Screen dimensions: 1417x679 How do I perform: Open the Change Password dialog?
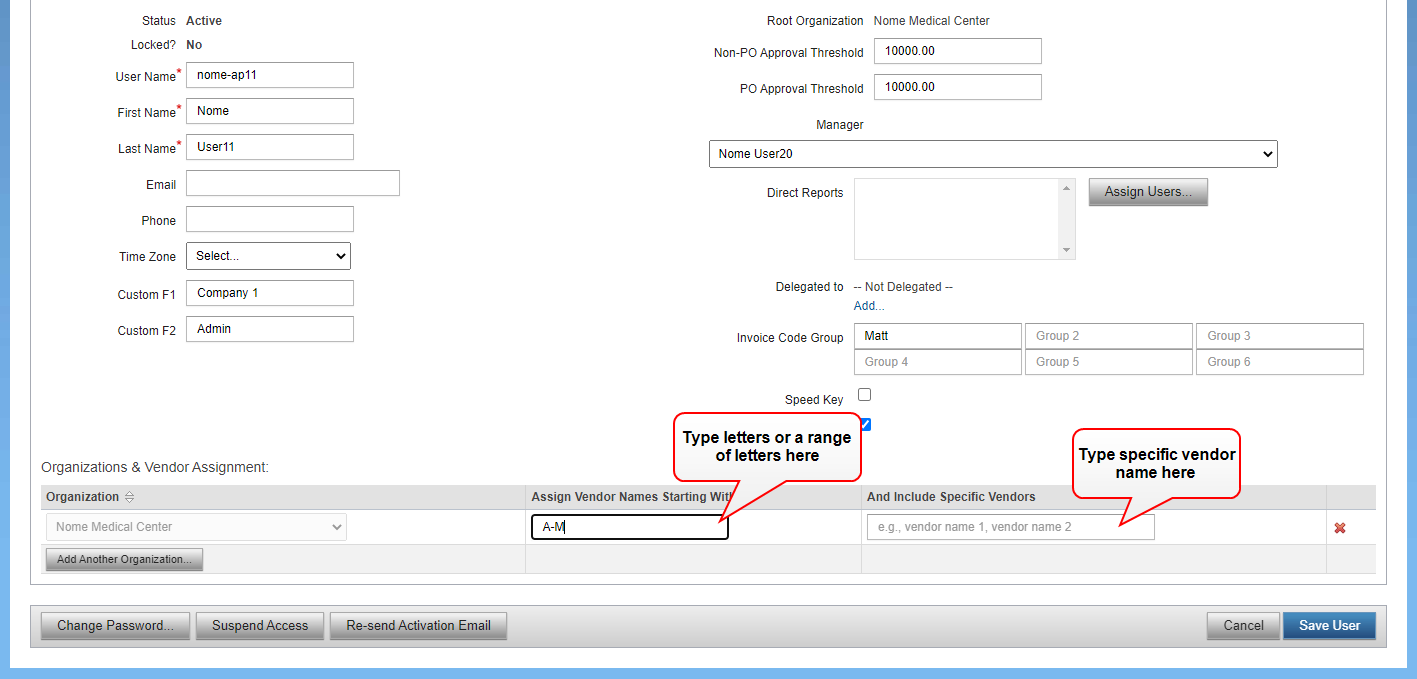tap(115, 626)
